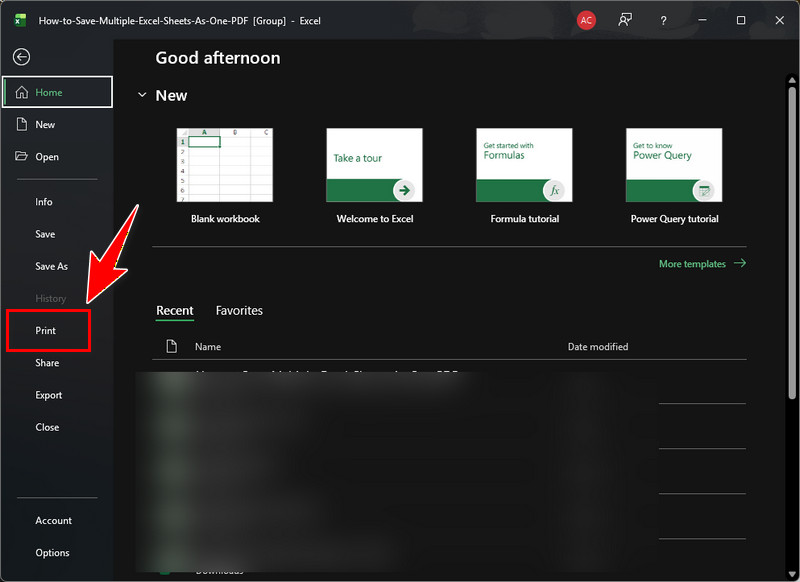Maximize the Excel window
This screenshot has width=800, height=582.
click(741, 20)
